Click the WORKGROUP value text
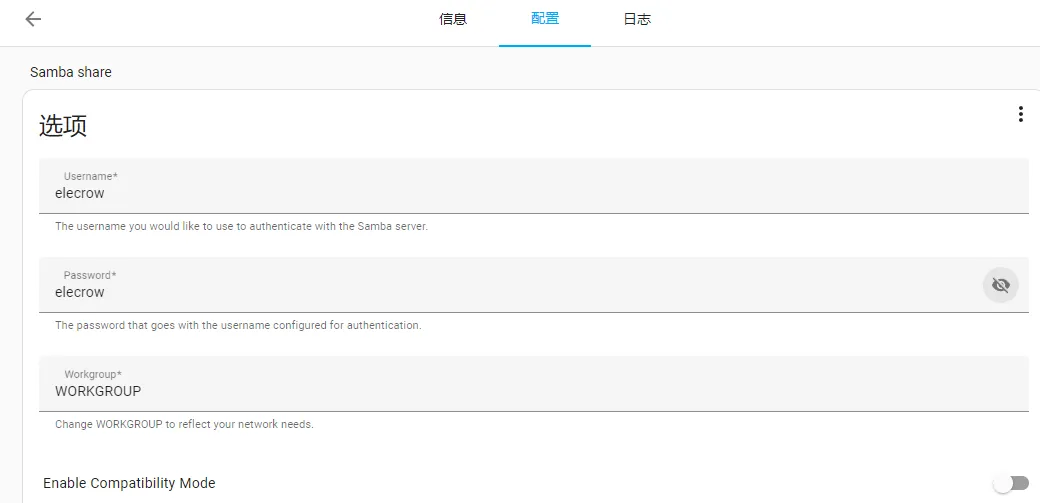 click(x=98, y=391)
